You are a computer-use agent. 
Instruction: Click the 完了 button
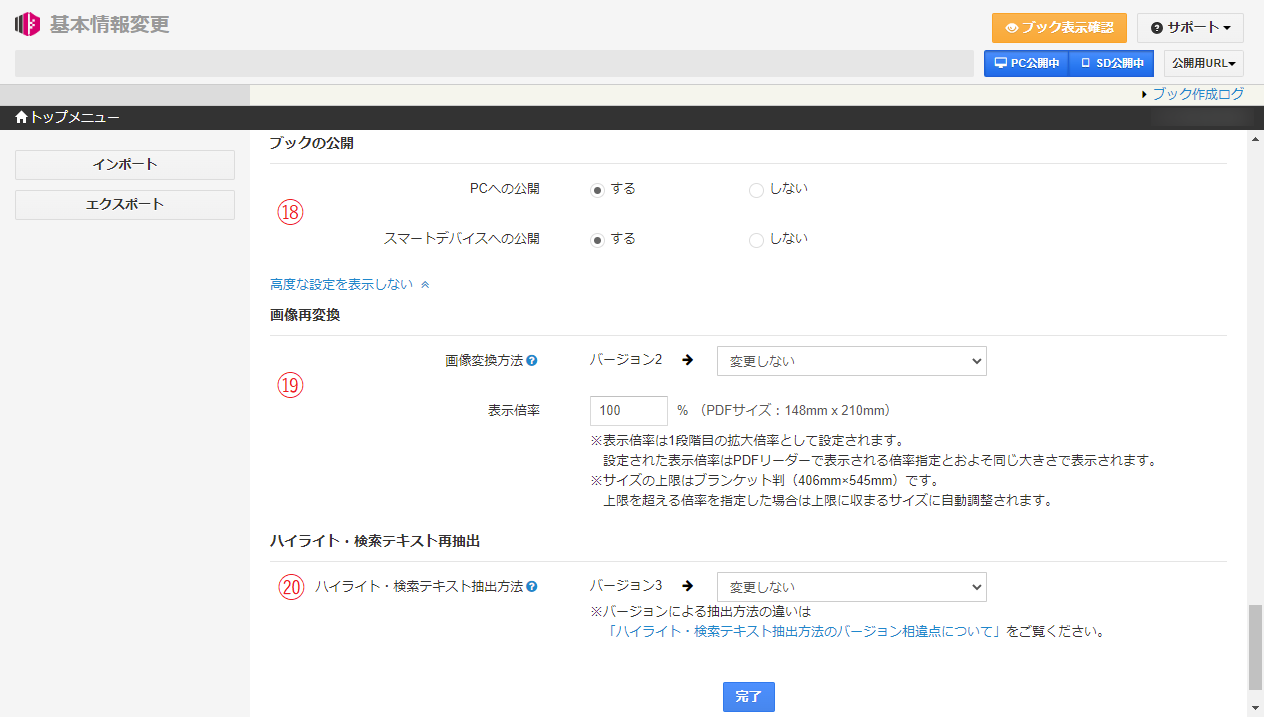click(x=748, y=697)
